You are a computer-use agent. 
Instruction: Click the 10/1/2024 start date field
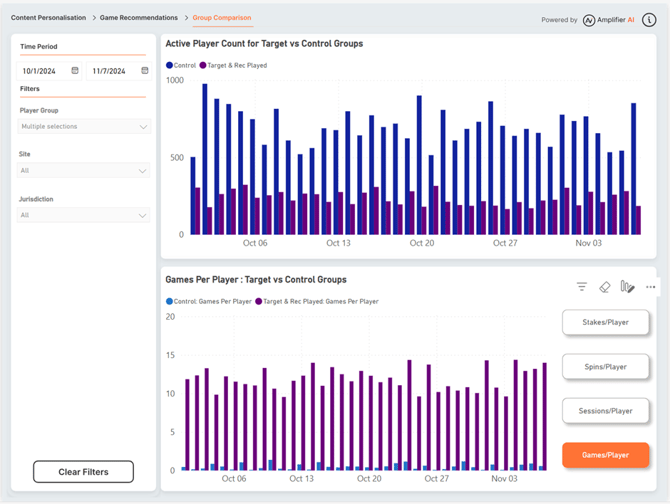pos(40,71)
